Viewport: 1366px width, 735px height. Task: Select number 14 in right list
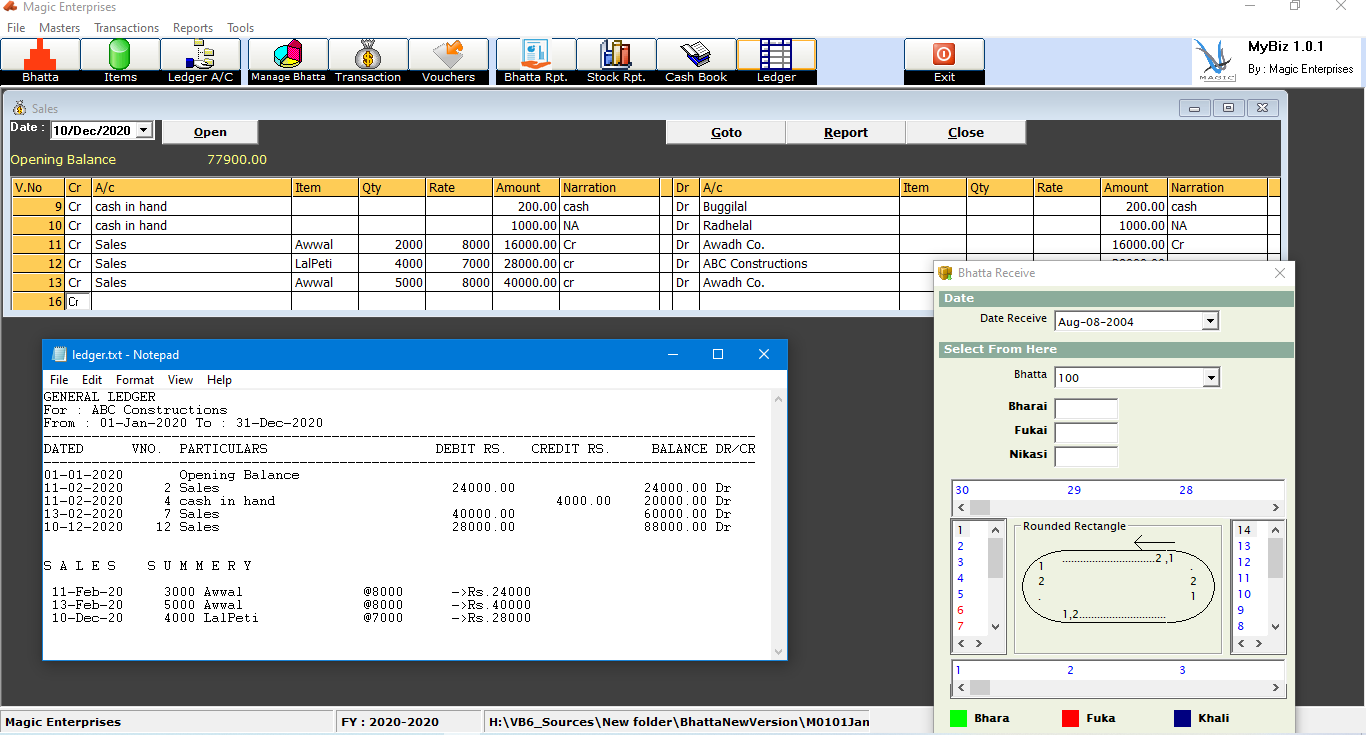click(1244, 530)
